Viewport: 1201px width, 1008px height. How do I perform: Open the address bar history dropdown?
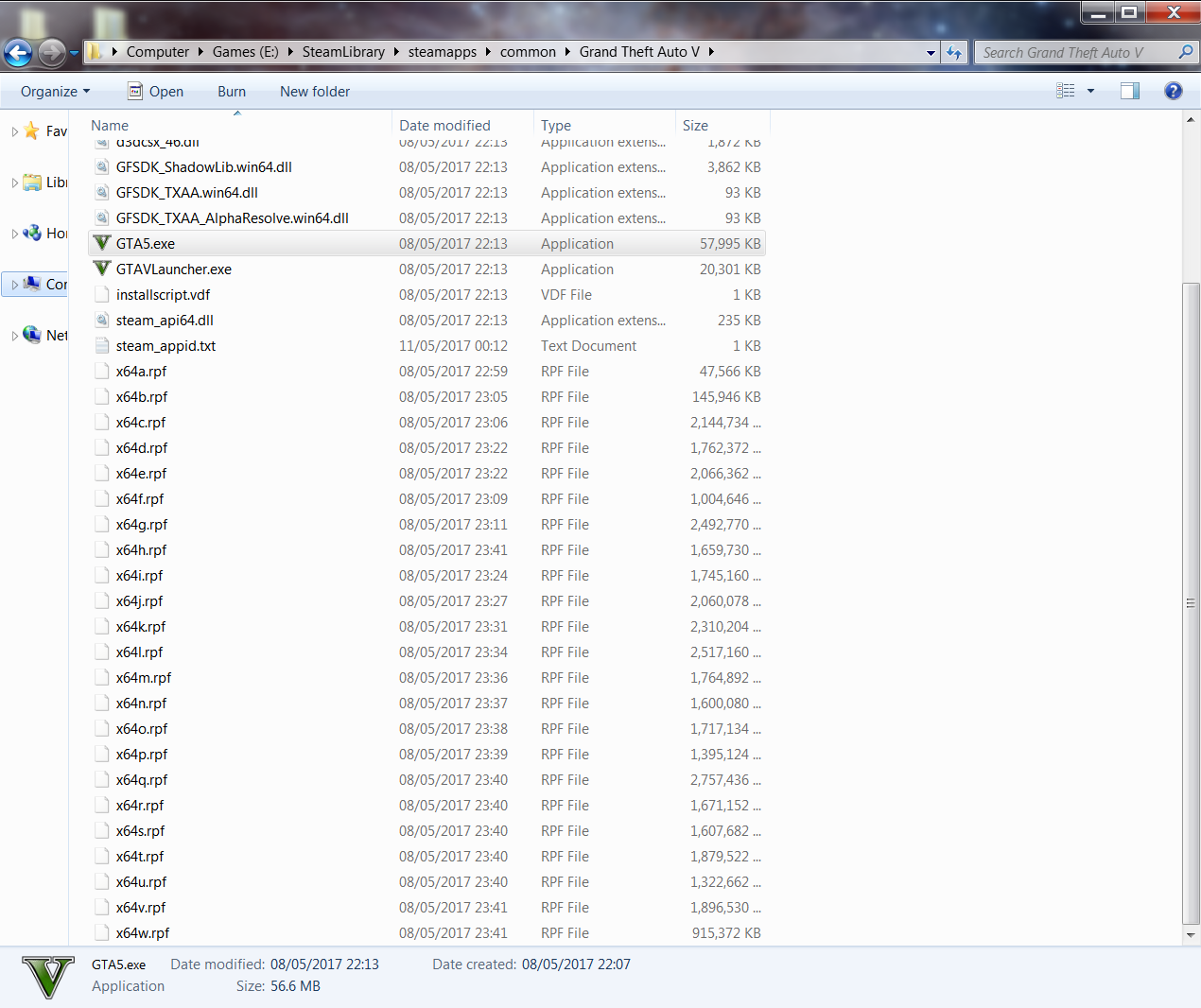click(931, 53)
